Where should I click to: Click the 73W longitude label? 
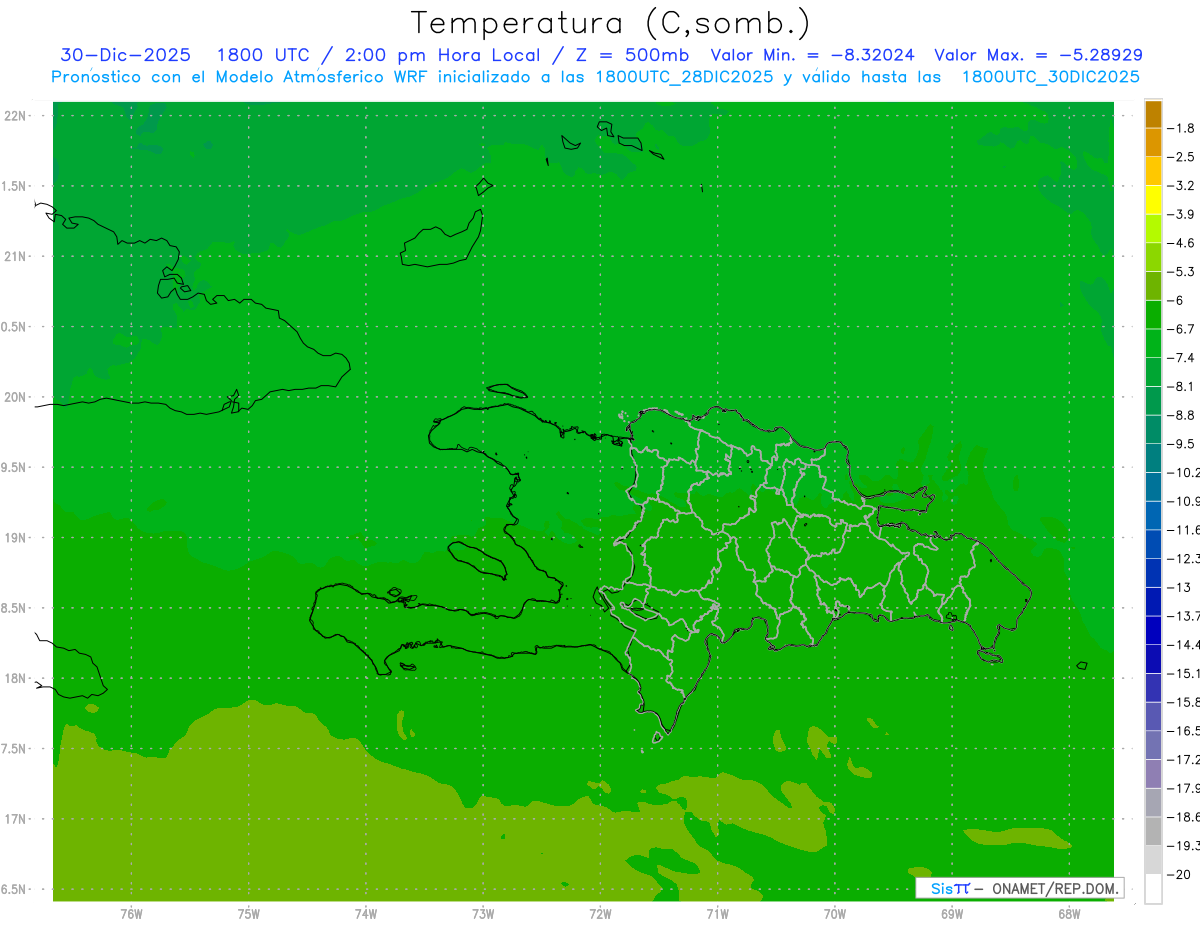coord(483,914)
